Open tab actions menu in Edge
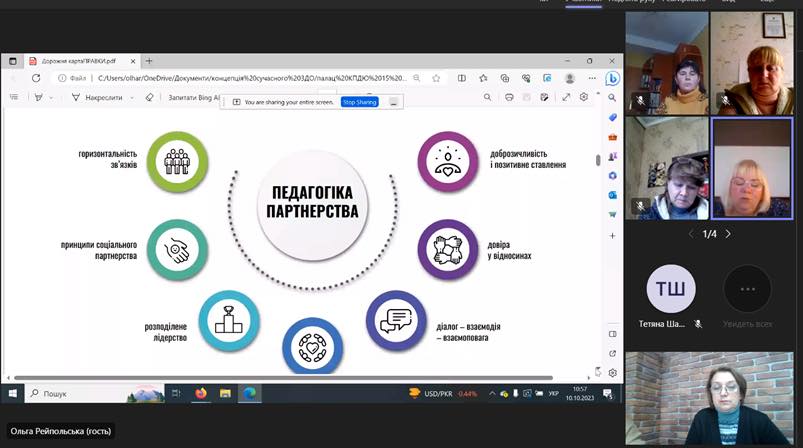 coord(13,61)
